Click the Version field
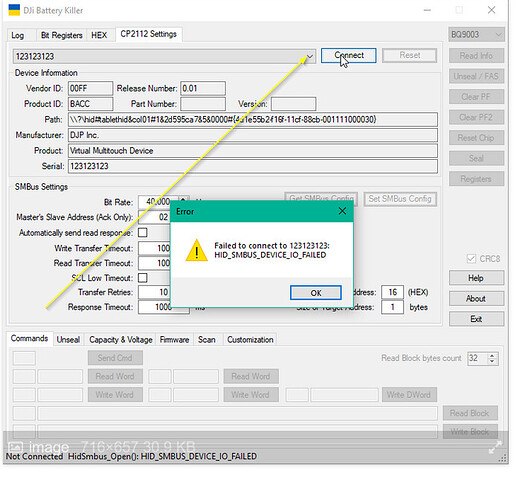The height and width of the screenshot is (500, 522). (293, 104)
